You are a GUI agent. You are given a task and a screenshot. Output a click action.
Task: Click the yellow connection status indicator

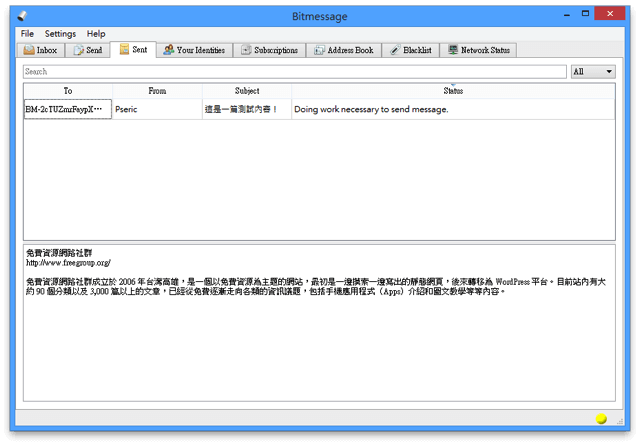tap(601, 419)
